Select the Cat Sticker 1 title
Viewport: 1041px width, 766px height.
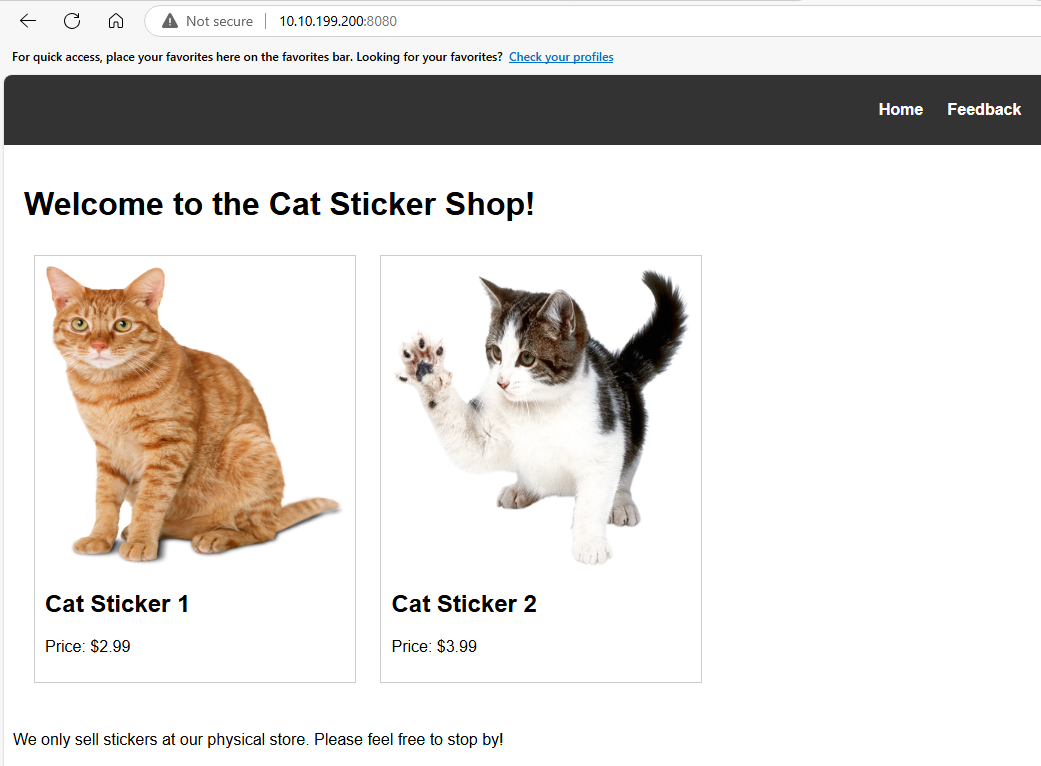click(117, 604)
